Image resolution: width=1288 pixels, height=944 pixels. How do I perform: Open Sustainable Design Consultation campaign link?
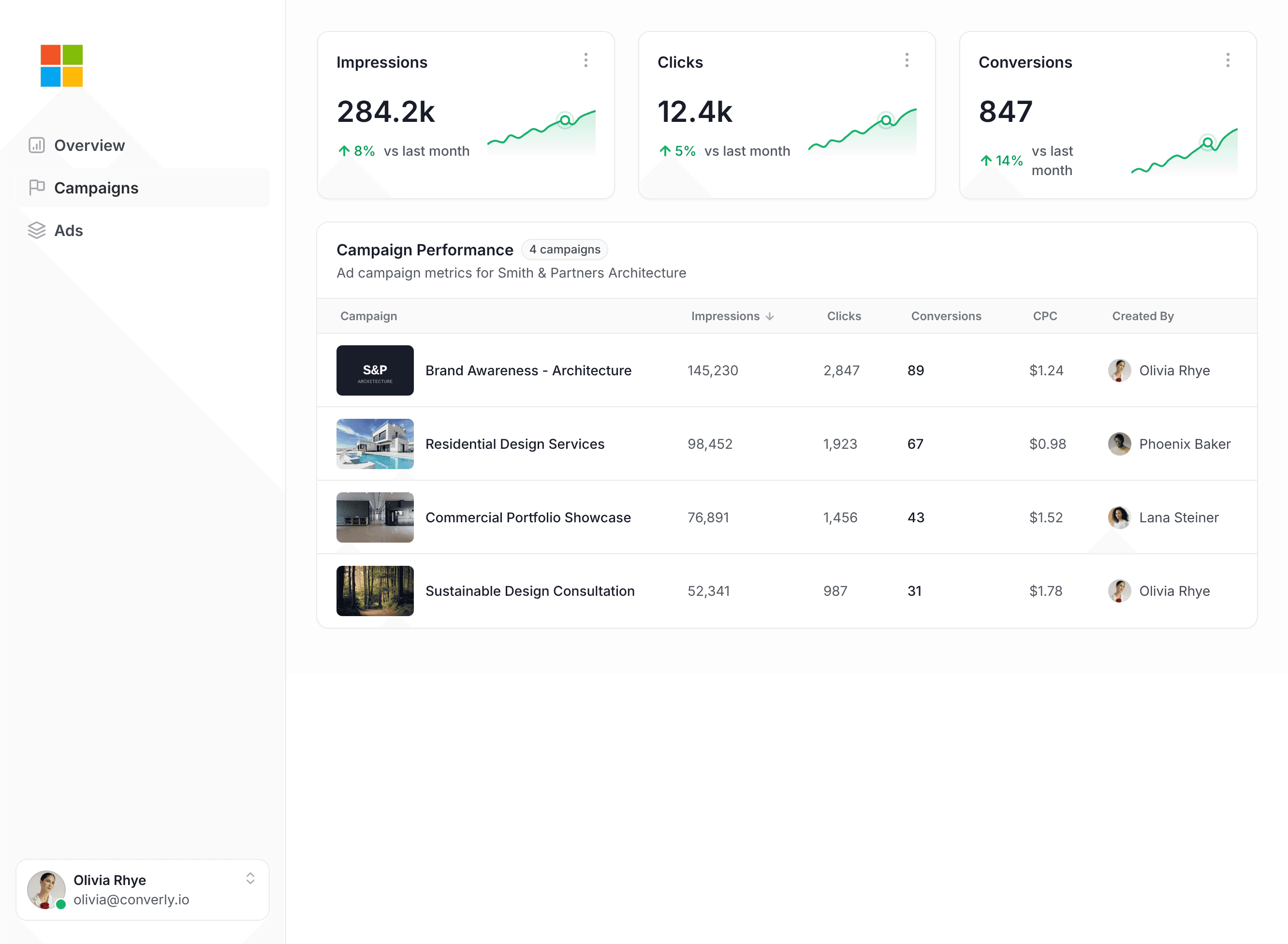tap(529, 591)
